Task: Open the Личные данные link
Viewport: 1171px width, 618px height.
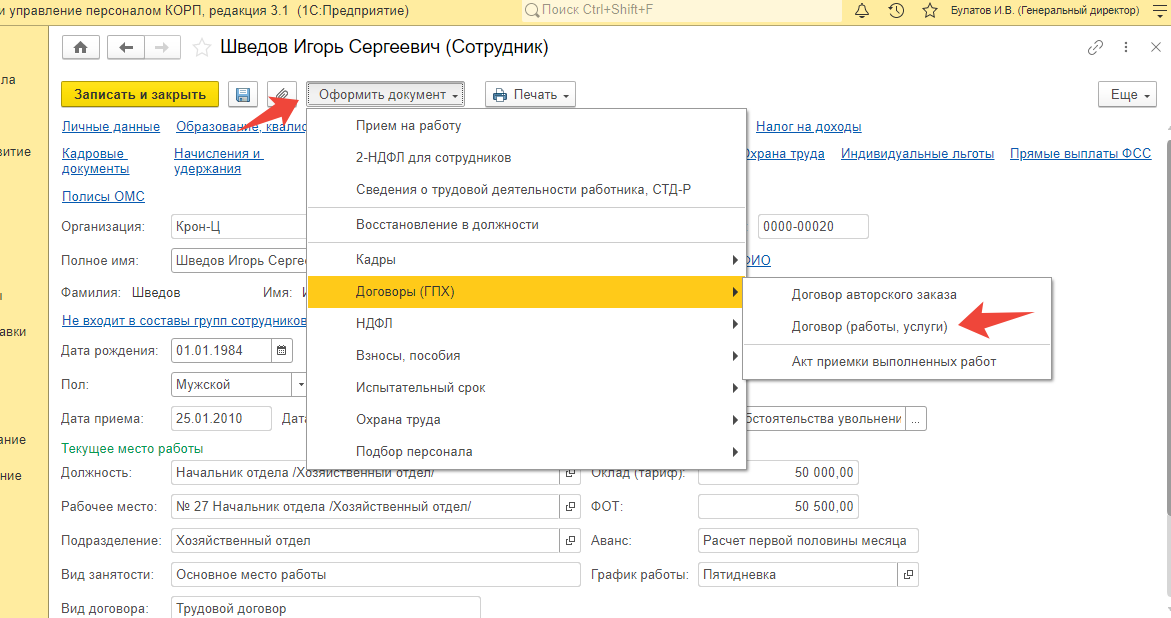Action: pyautogui.click(x=111, y=127)
